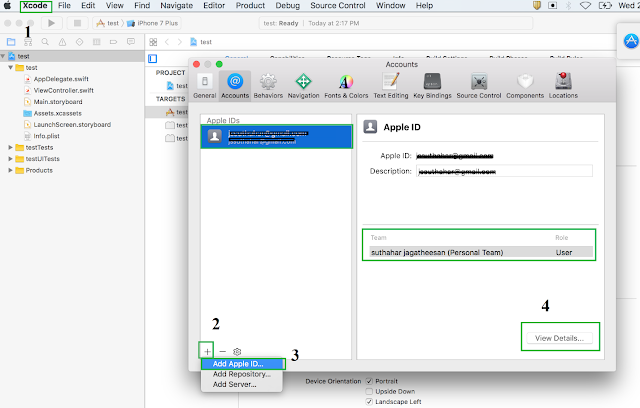
Task: Expand the testUITests folder
Action: 11,159
